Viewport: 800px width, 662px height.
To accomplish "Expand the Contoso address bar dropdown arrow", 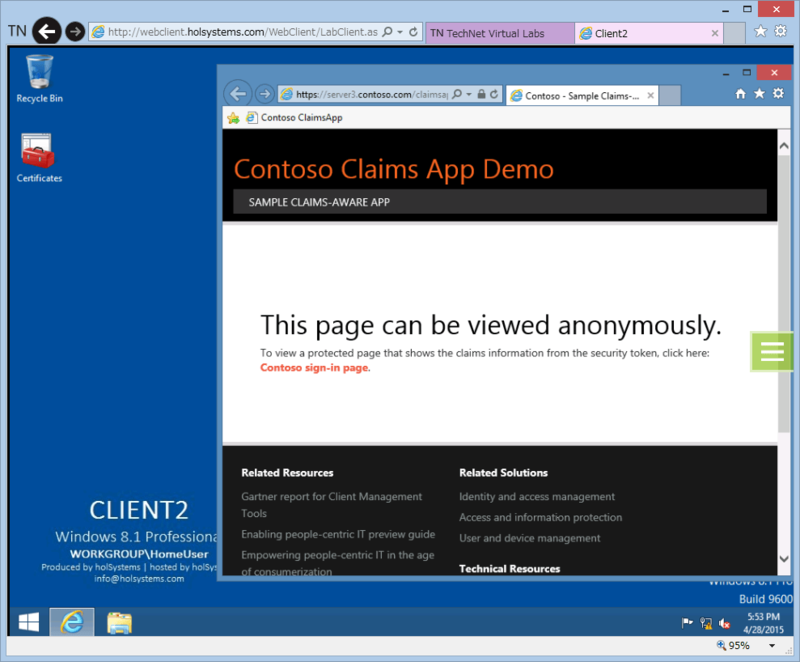I will point(469,94).
